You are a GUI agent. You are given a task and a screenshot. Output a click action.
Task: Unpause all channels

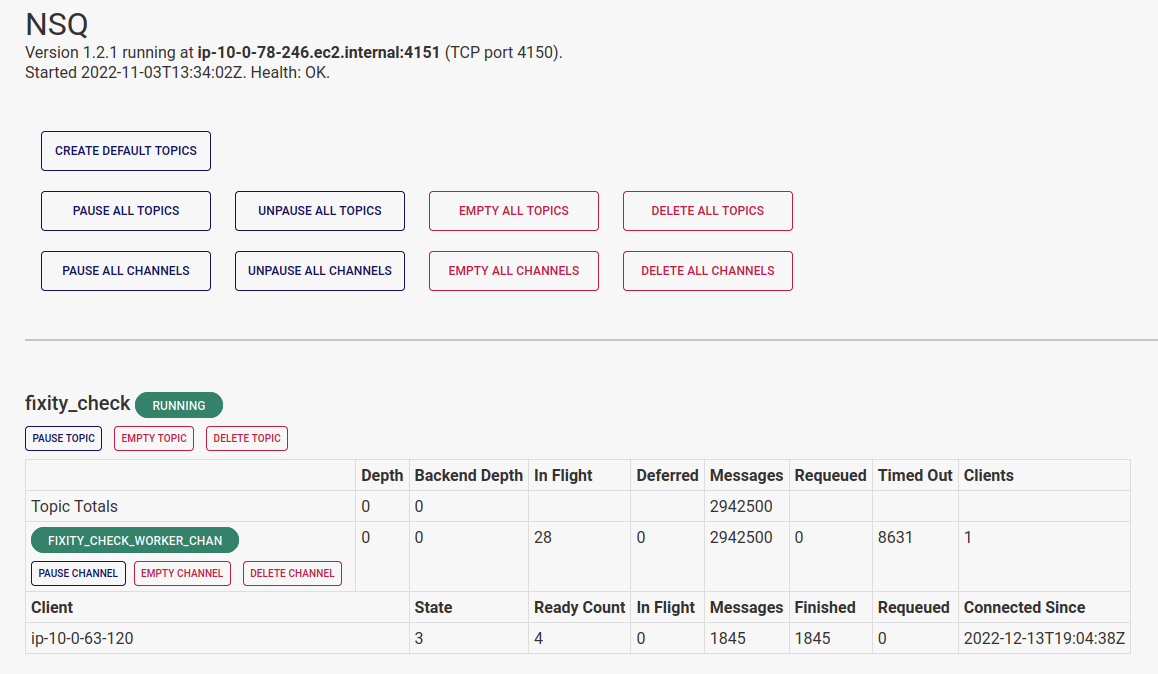click(x=320, y=271)
